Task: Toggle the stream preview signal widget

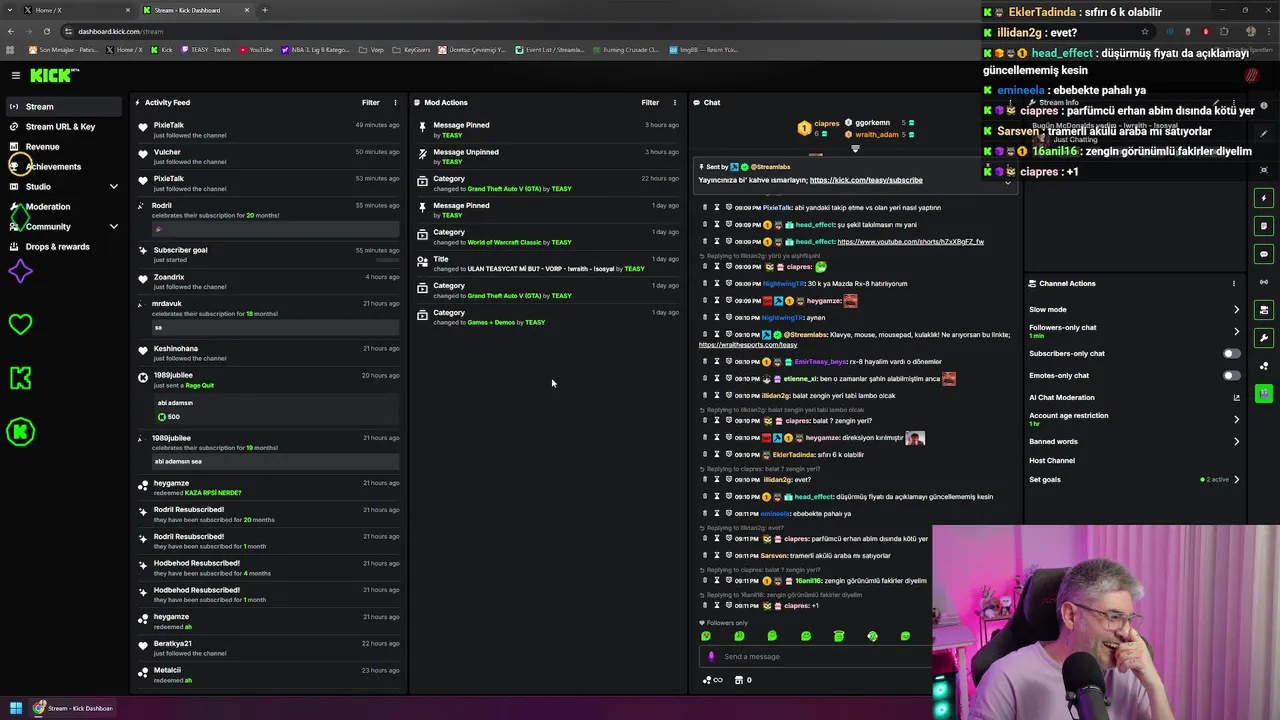Action: pos(1264,282)
